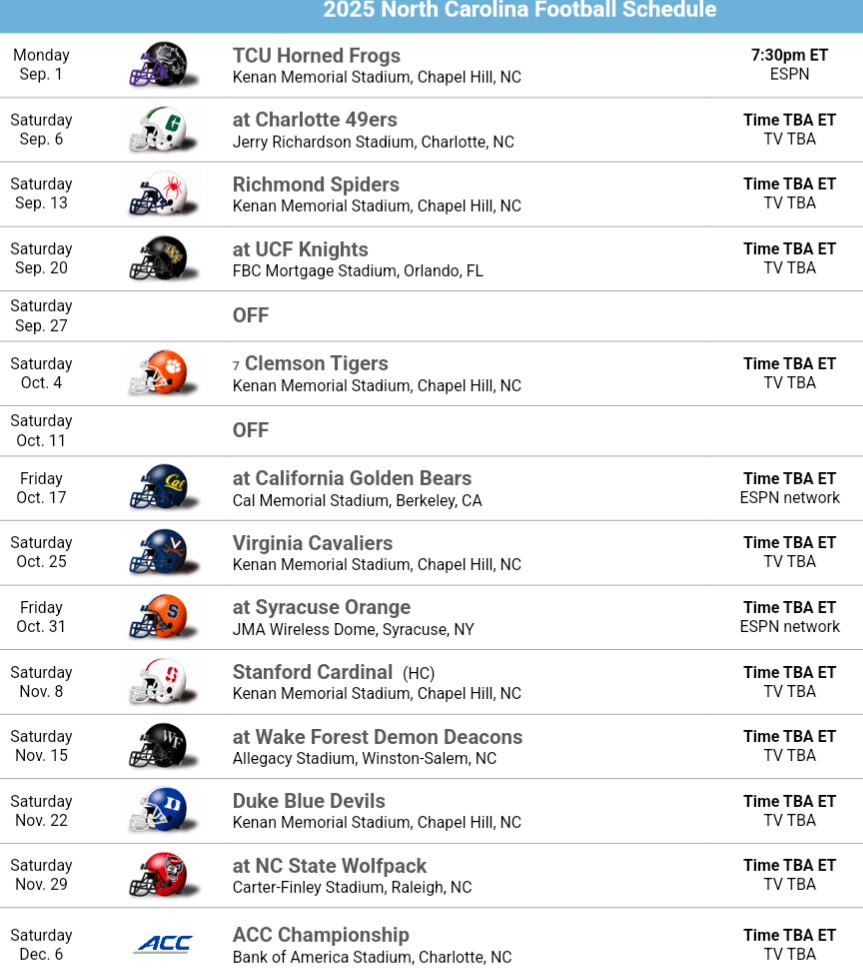This screenshot has width=863, height=974.
Task: Click the Clemson Tigers team name
Action: tap(316, 364)
